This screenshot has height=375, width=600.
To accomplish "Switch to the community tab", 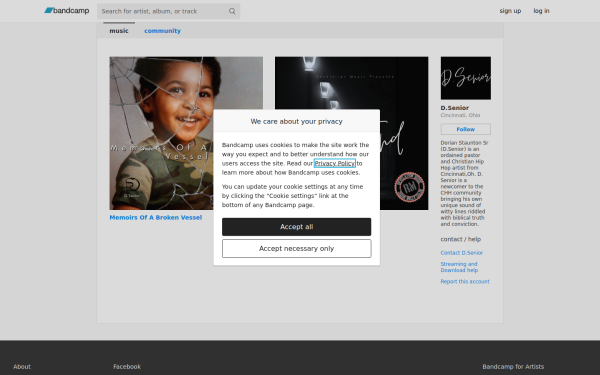I will [x=162, y=31].
